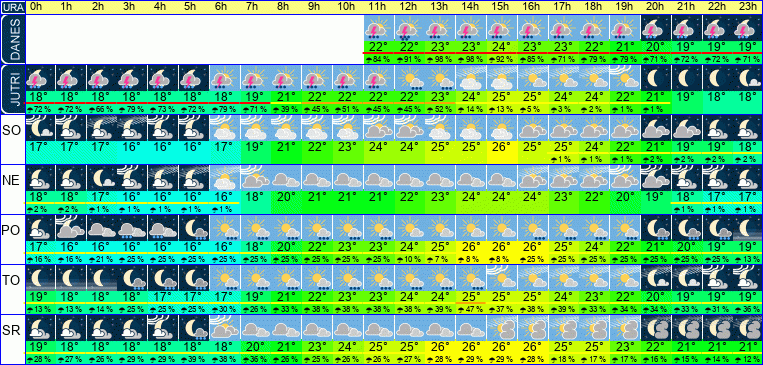Click the 12h column header
Screen dimensions: 763x365
[408, 7]
